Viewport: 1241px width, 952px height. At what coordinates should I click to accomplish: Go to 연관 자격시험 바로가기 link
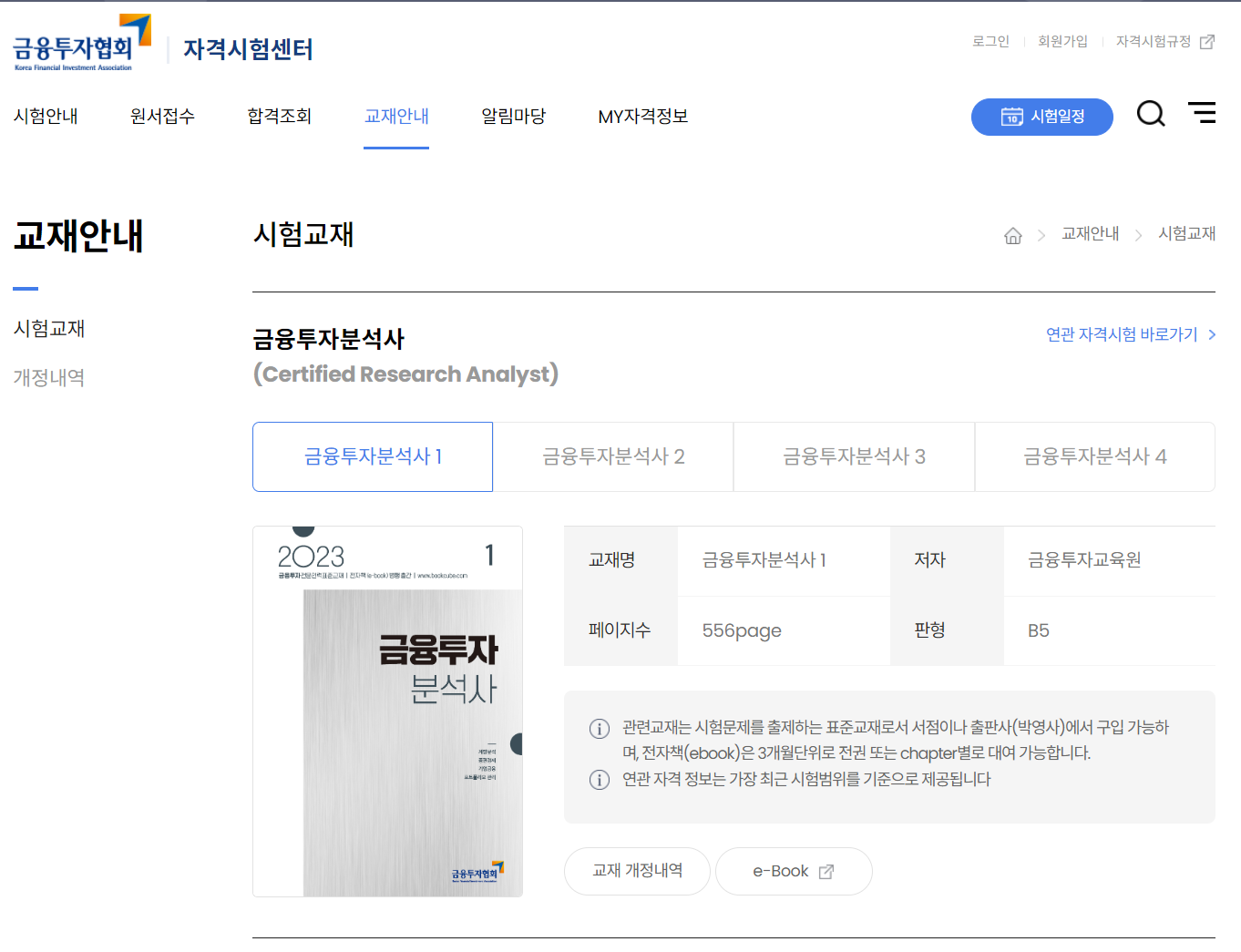click(x=1122, y=335)
